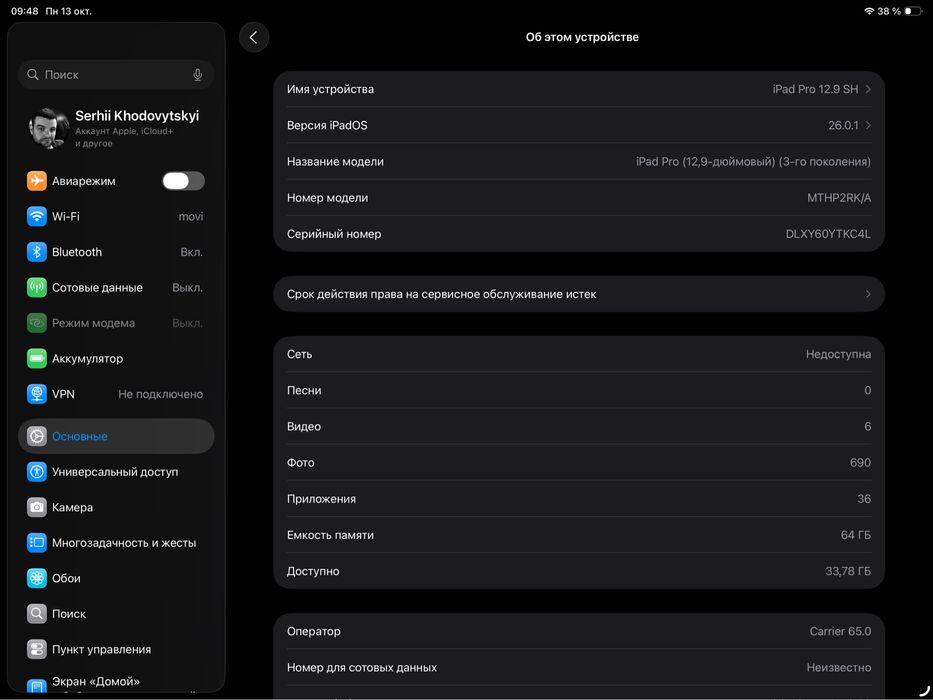Select Обои in sidebar

(x=116, y=578)
